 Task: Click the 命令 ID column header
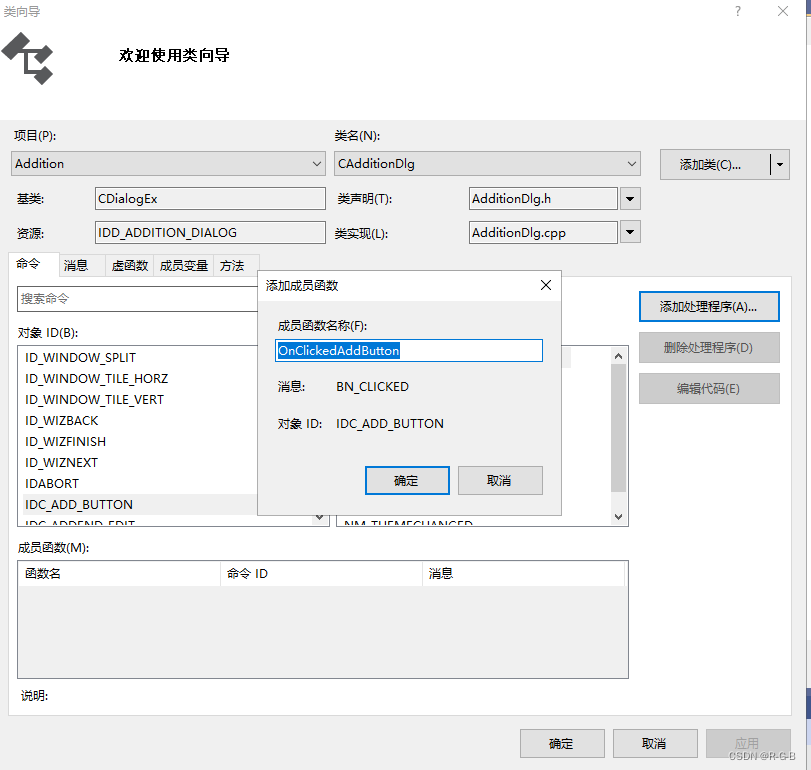(321, 573)
